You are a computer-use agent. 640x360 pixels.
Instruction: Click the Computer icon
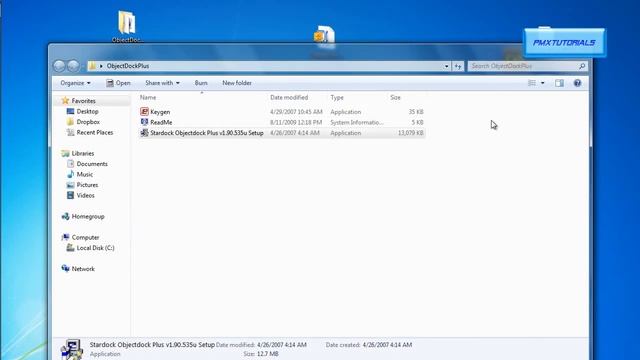click(65, 237)
